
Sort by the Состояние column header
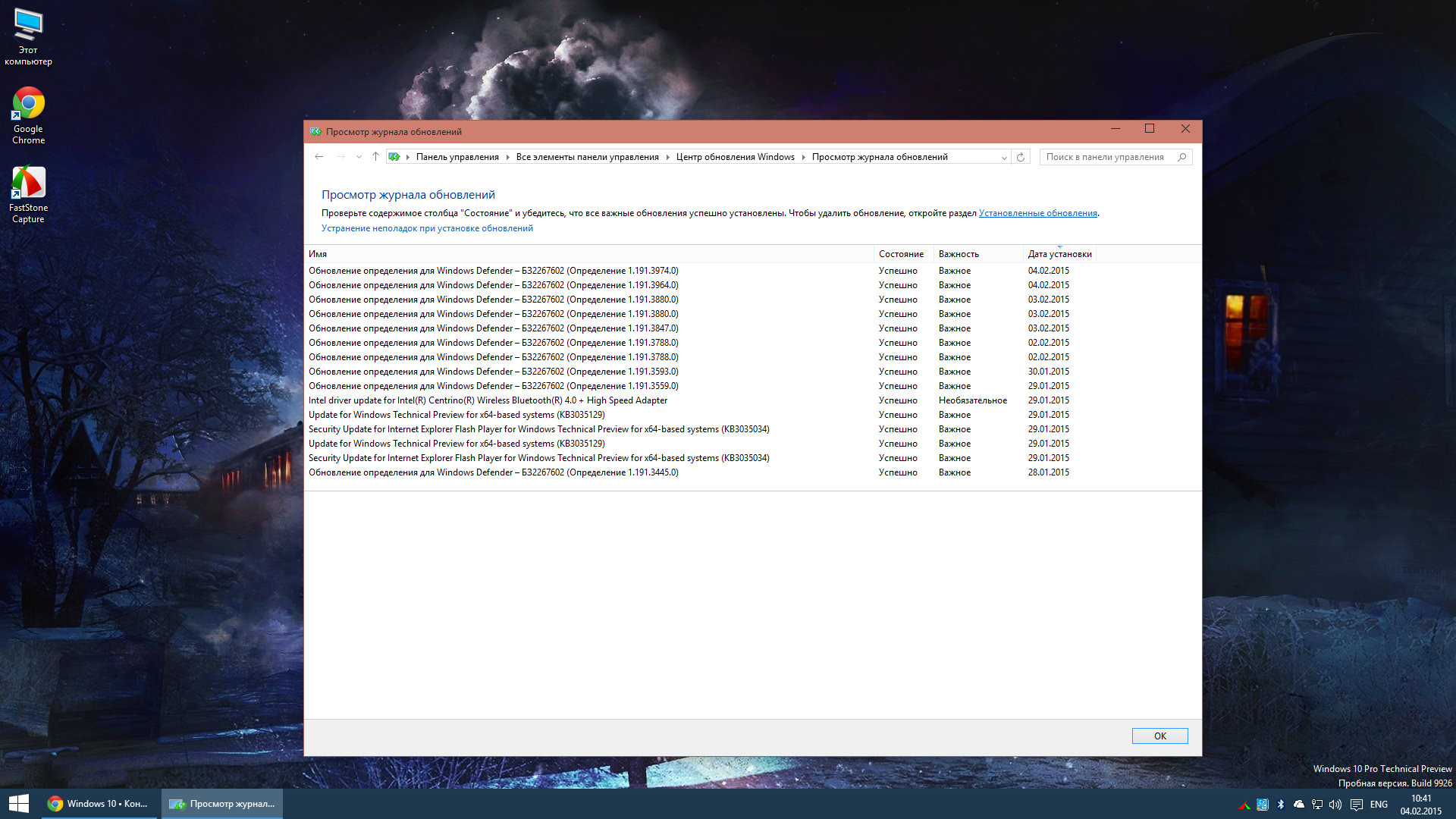click(x=901, y=254)
